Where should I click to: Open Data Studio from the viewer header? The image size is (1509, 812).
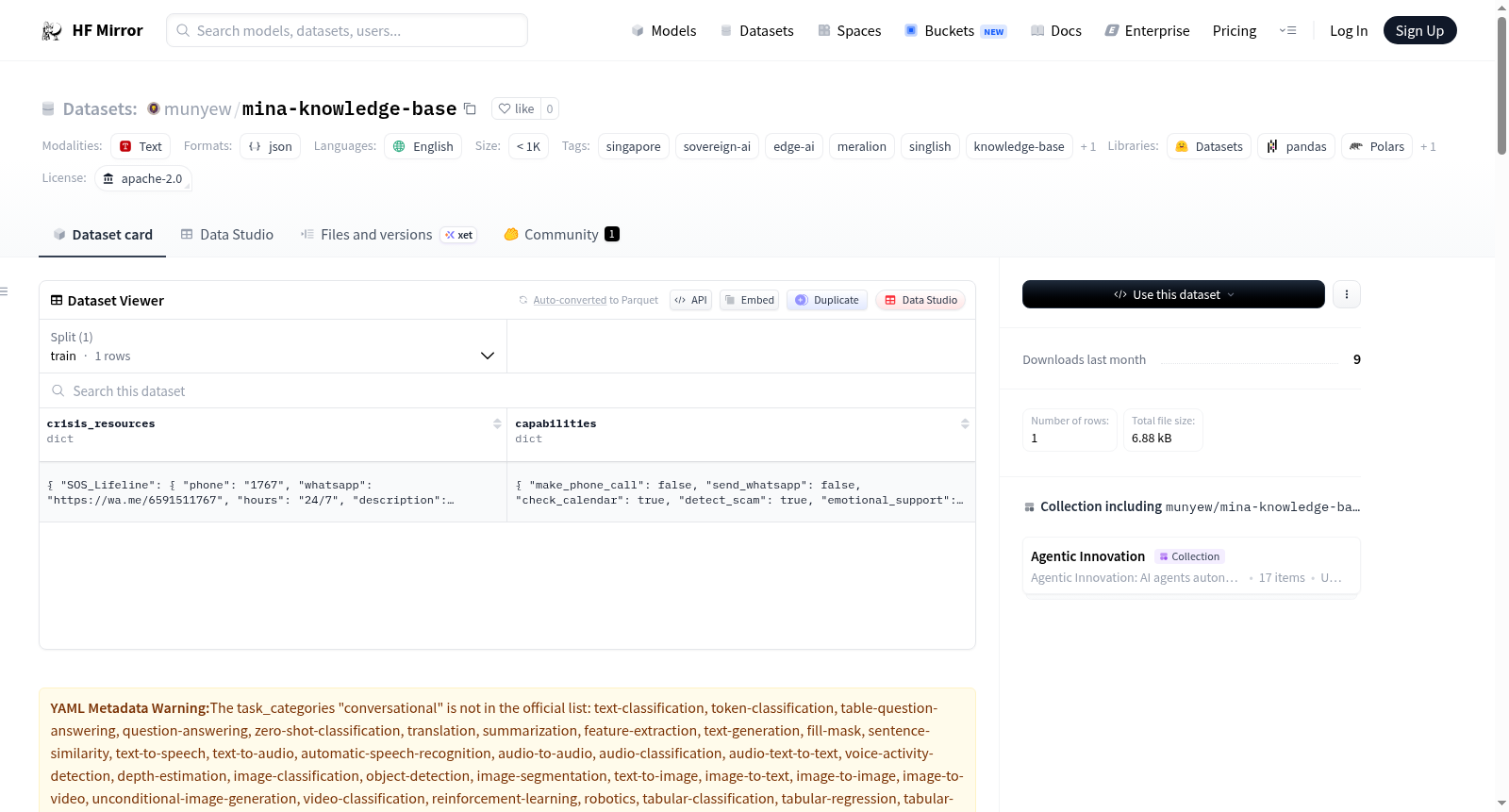(x=920, y=300)
